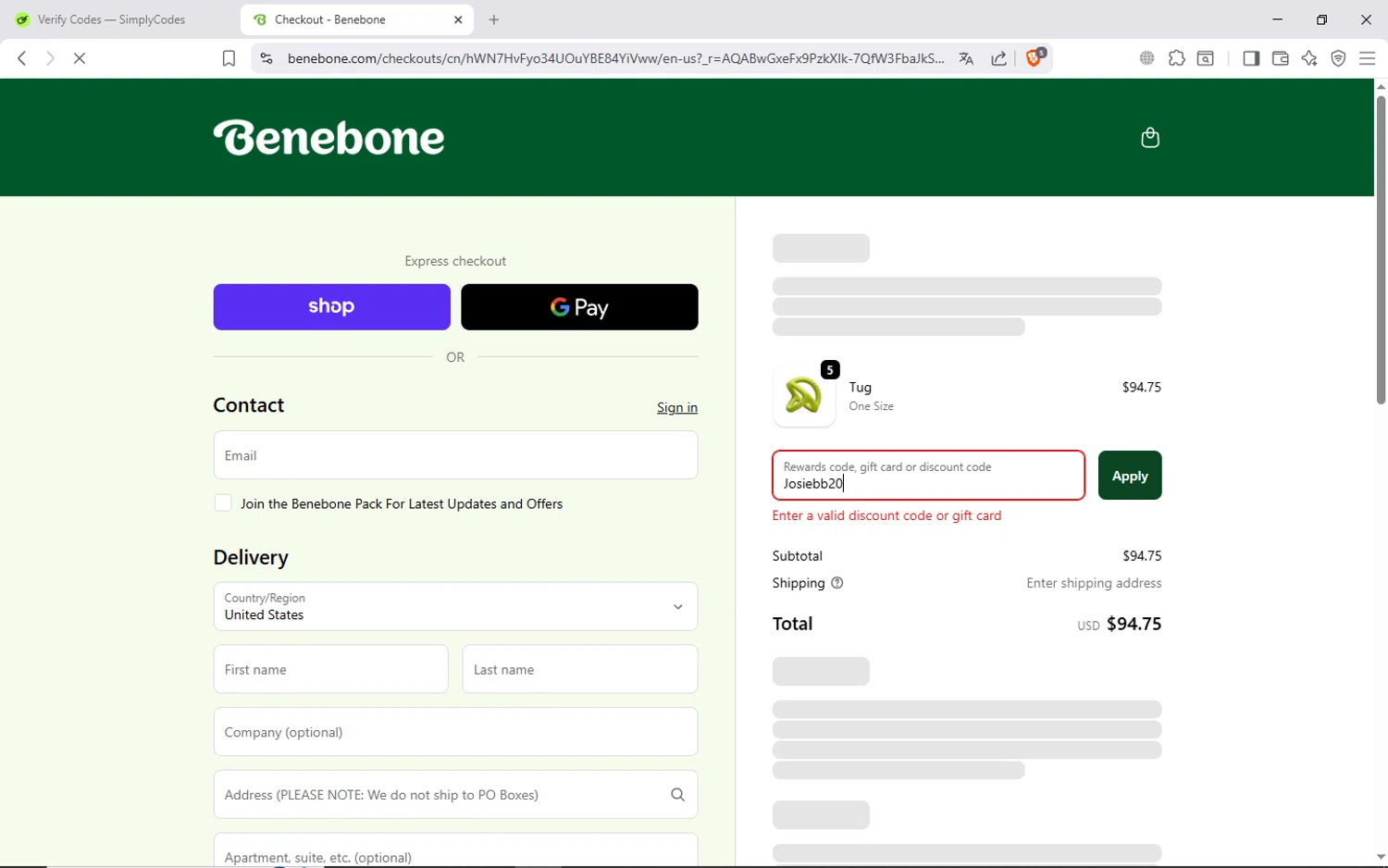Open the Brave Wallet icon
Viewport: 1388px width, 868px height.
[x=1281, y=58]
